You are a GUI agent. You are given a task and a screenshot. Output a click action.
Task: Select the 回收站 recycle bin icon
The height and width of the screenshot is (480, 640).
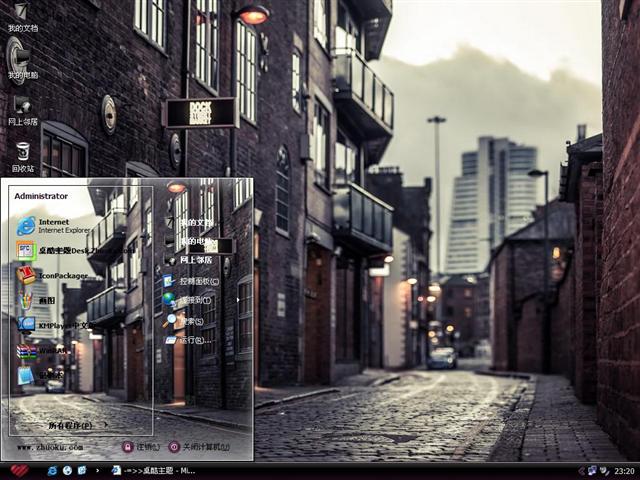pyautogui.click(x=22, y=157)
